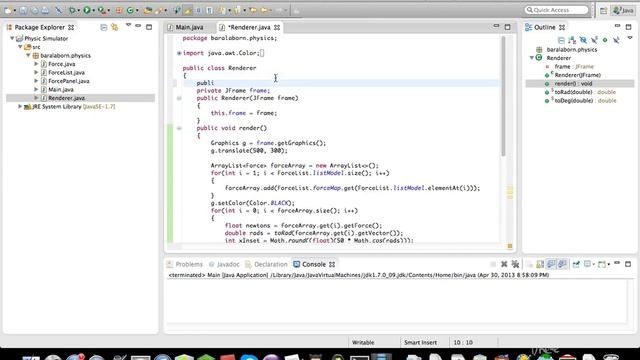Toggle Hide Fields in the Outline toolbar
This screenshot has width=640, height=360.
[583, 40]
